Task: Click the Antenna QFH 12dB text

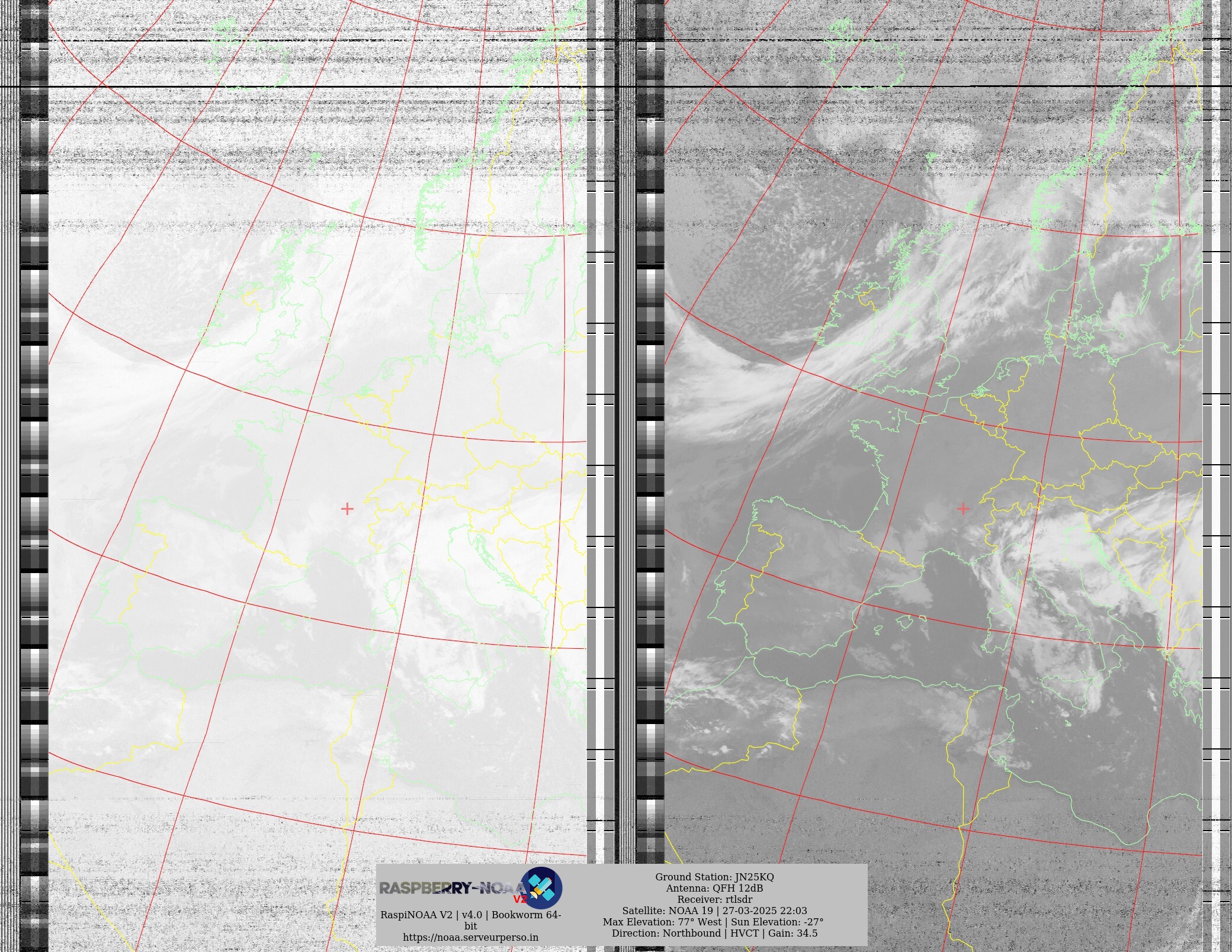Action: point(714,888)
